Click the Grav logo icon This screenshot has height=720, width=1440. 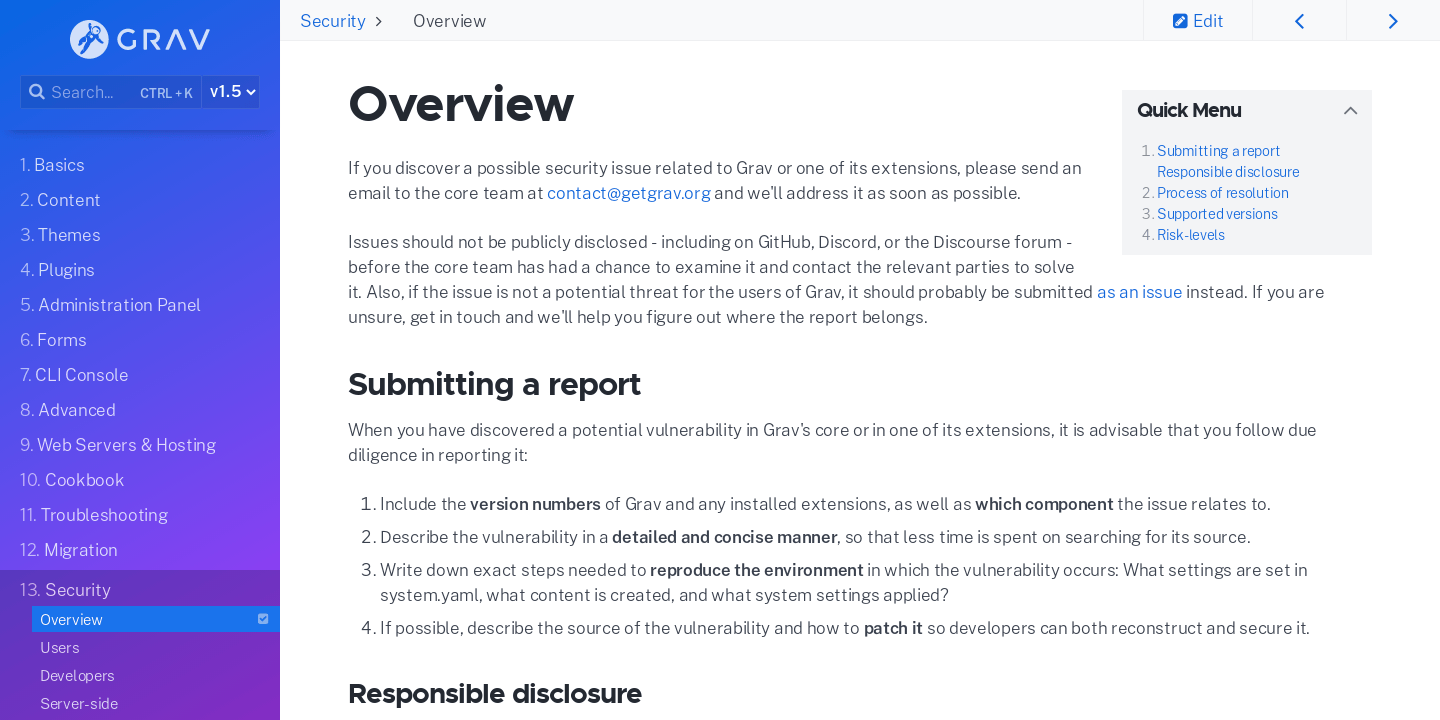[x=89, y=39]
